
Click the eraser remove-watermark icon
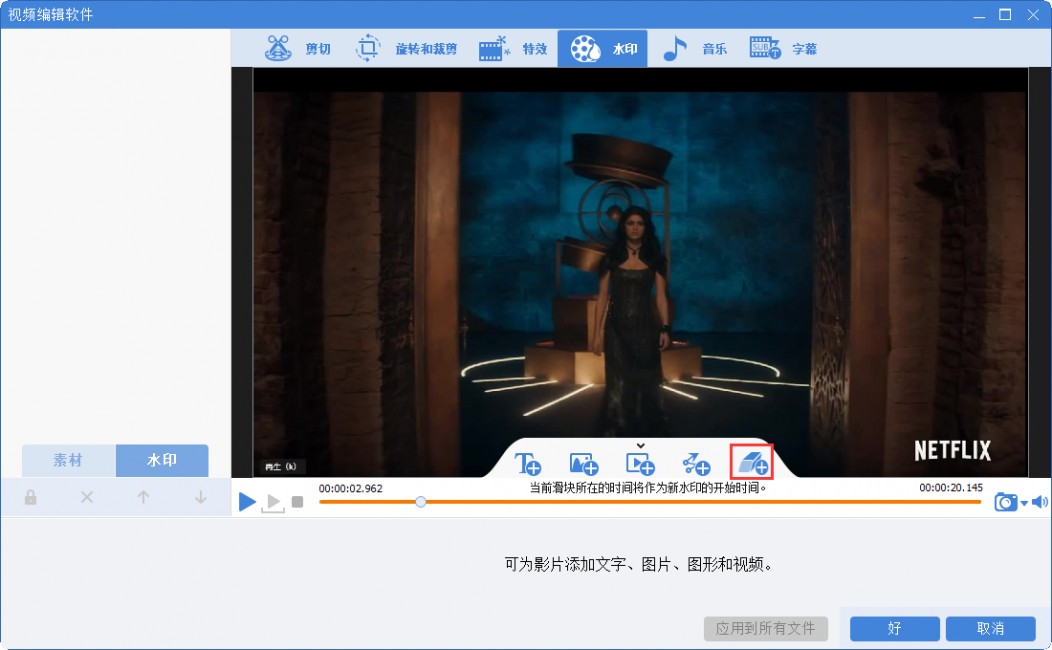point(752,462)
